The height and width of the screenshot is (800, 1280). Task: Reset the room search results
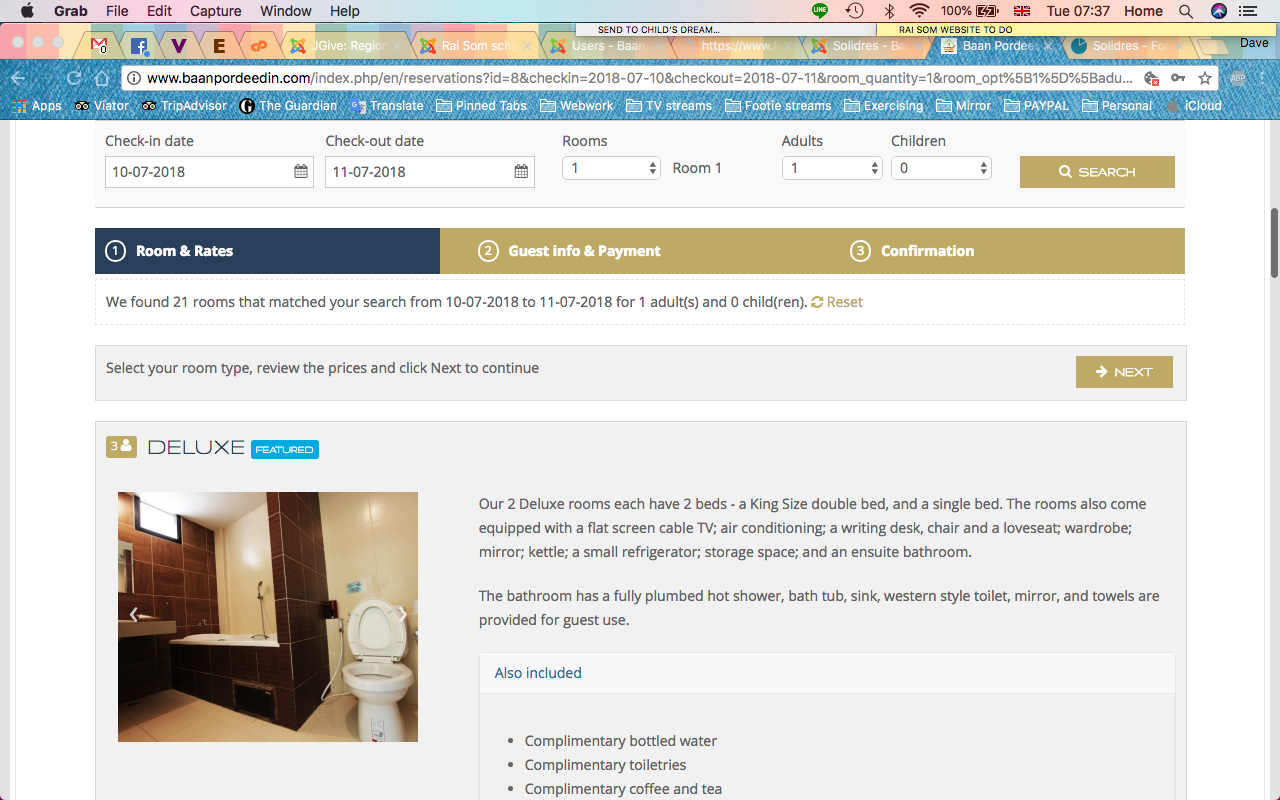[837, 302]
